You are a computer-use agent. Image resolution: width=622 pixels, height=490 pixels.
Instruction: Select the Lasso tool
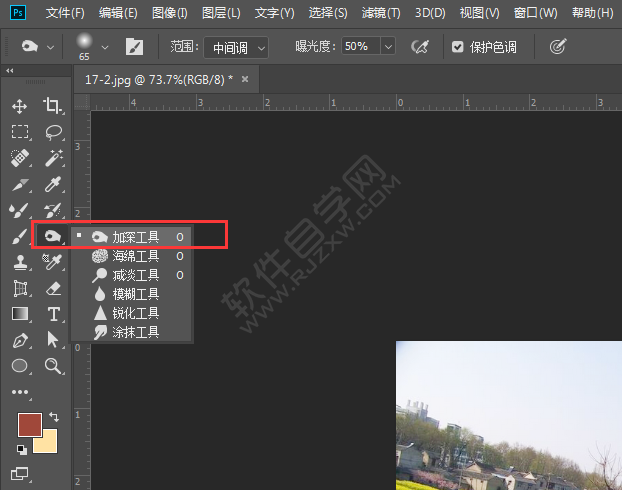[x=54, y=132]
